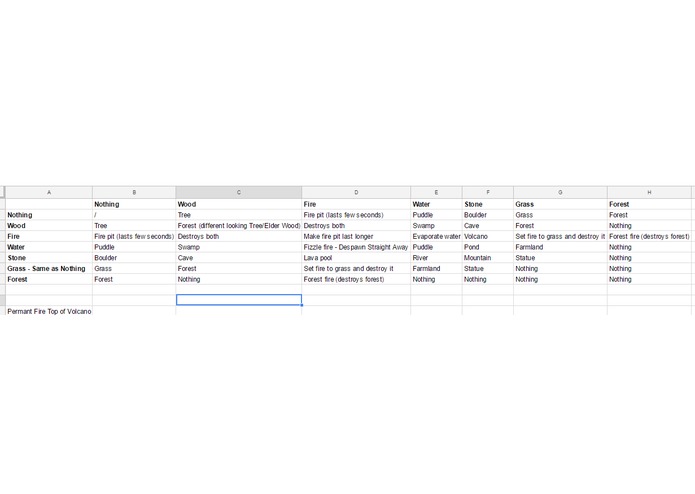
Task: Select the Make fire pit last longer cell
Action: click(x=356, y=237)
